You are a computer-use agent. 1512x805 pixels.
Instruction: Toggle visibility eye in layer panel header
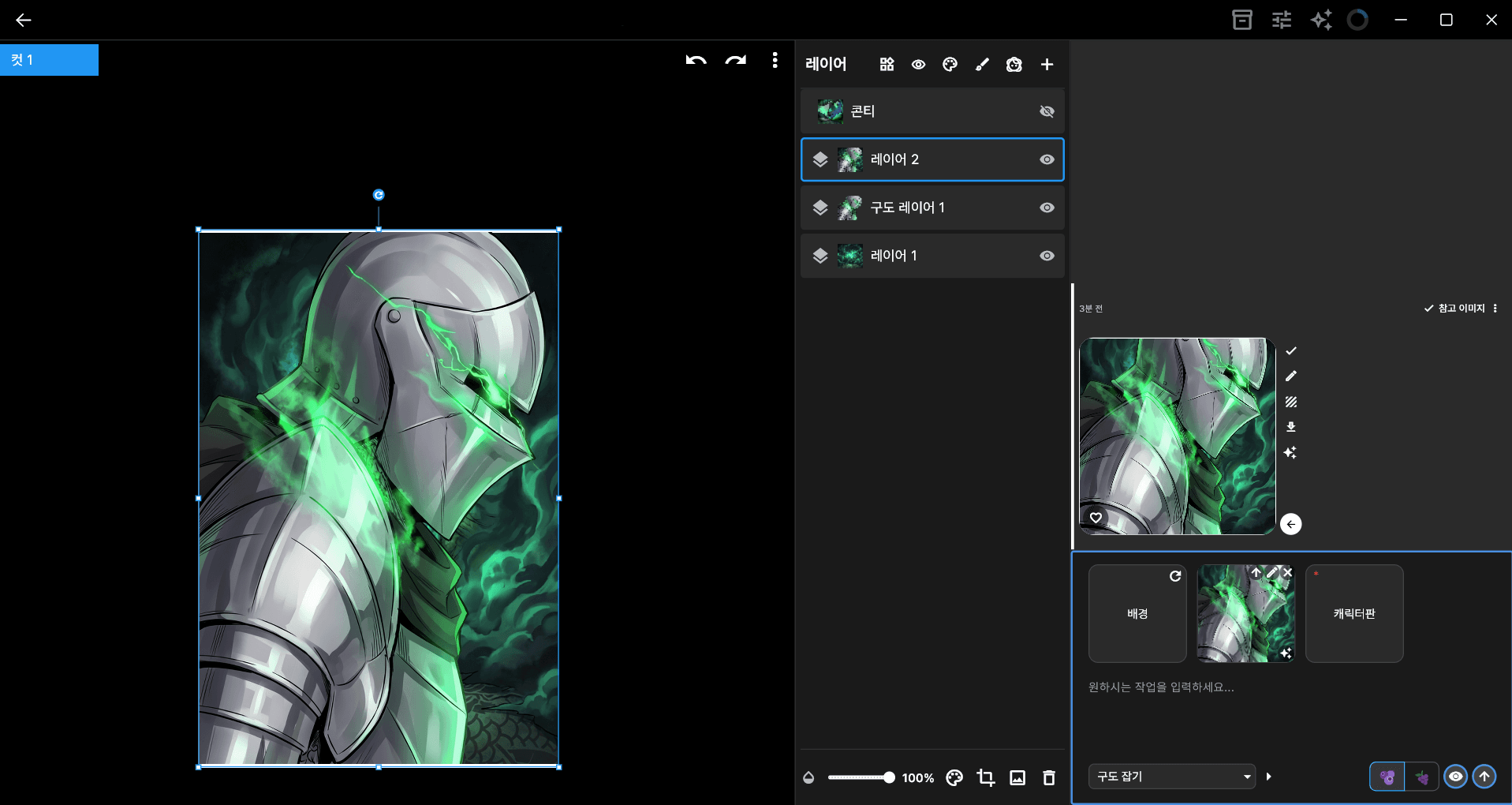(918, 65)
